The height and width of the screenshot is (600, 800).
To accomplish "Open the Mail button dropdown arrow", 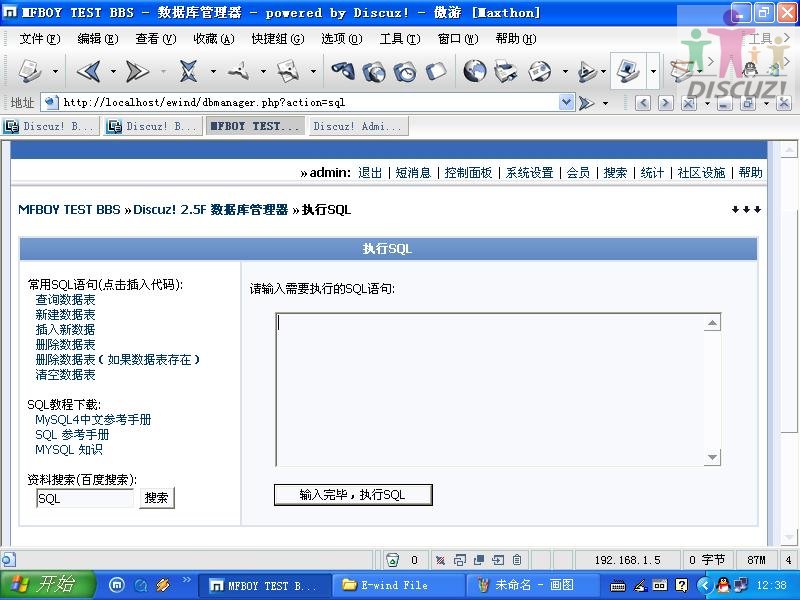I will (565, 71).
